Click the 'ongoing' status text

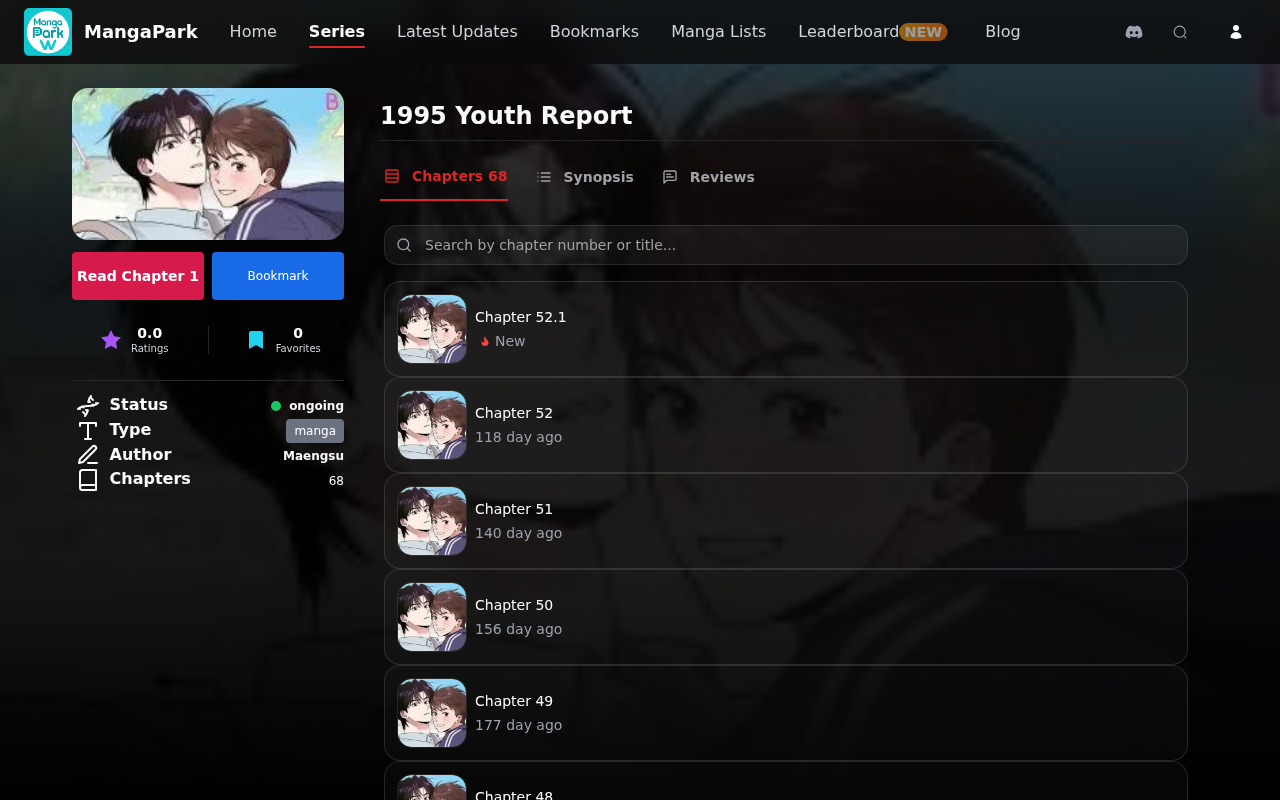click(x=316, y=406)
